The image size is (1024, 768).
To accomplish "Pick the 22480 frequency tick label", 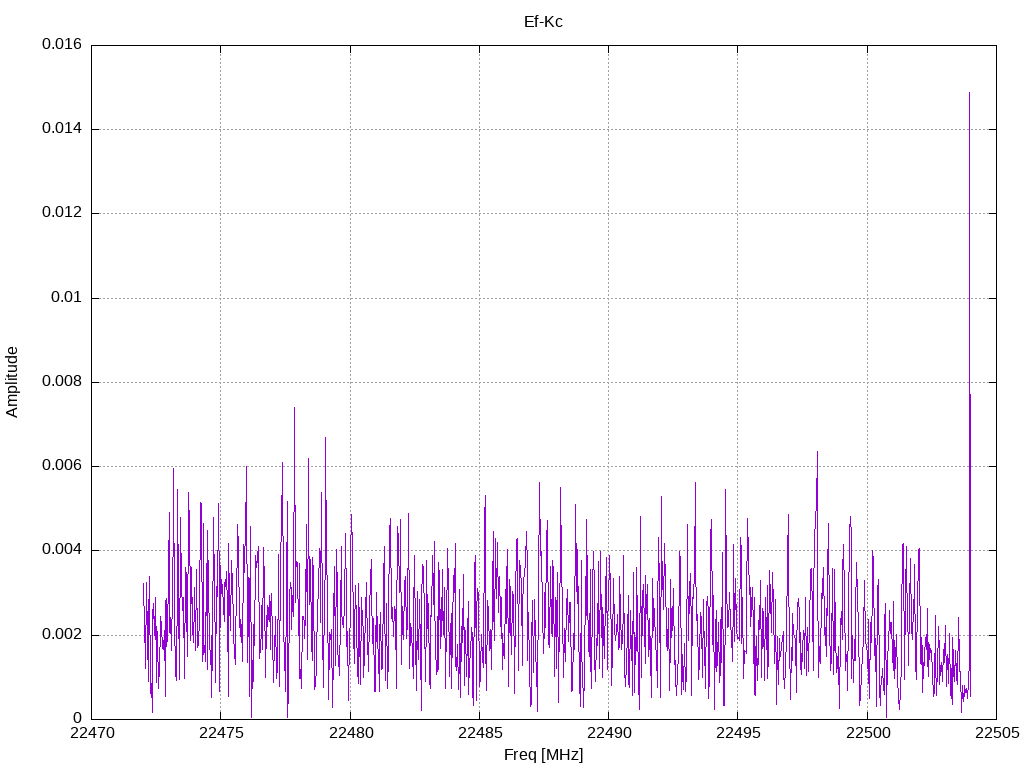I will tap(350, 733).
